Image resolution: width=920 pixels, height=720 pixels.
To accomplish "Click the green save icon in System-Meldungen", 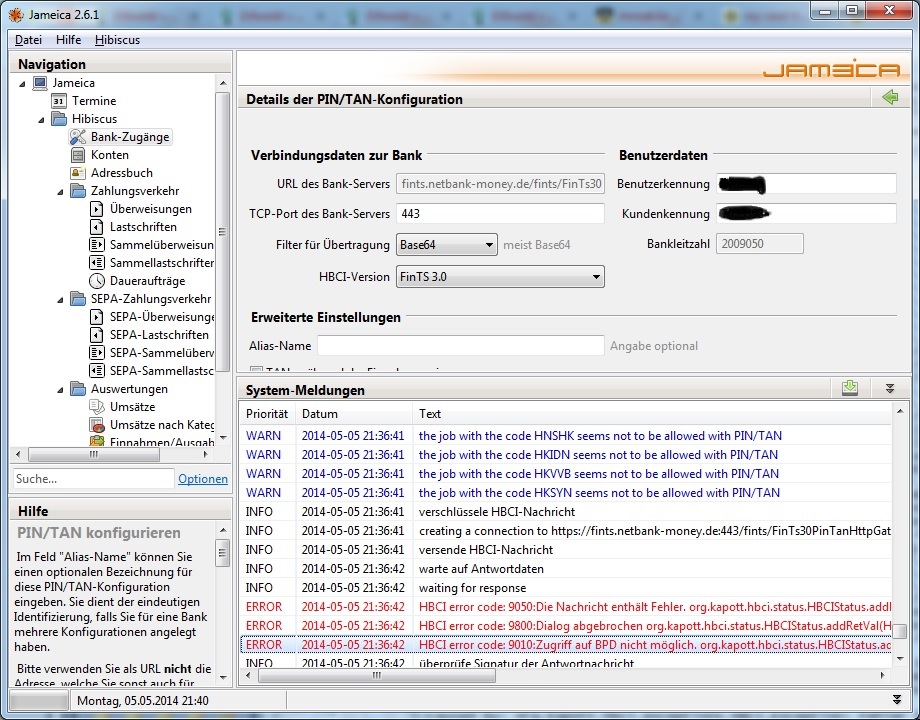I will click(850, 388).
